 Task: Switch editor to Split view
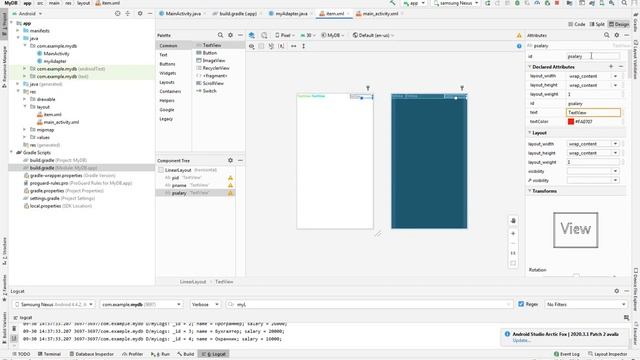click(597, 24)
